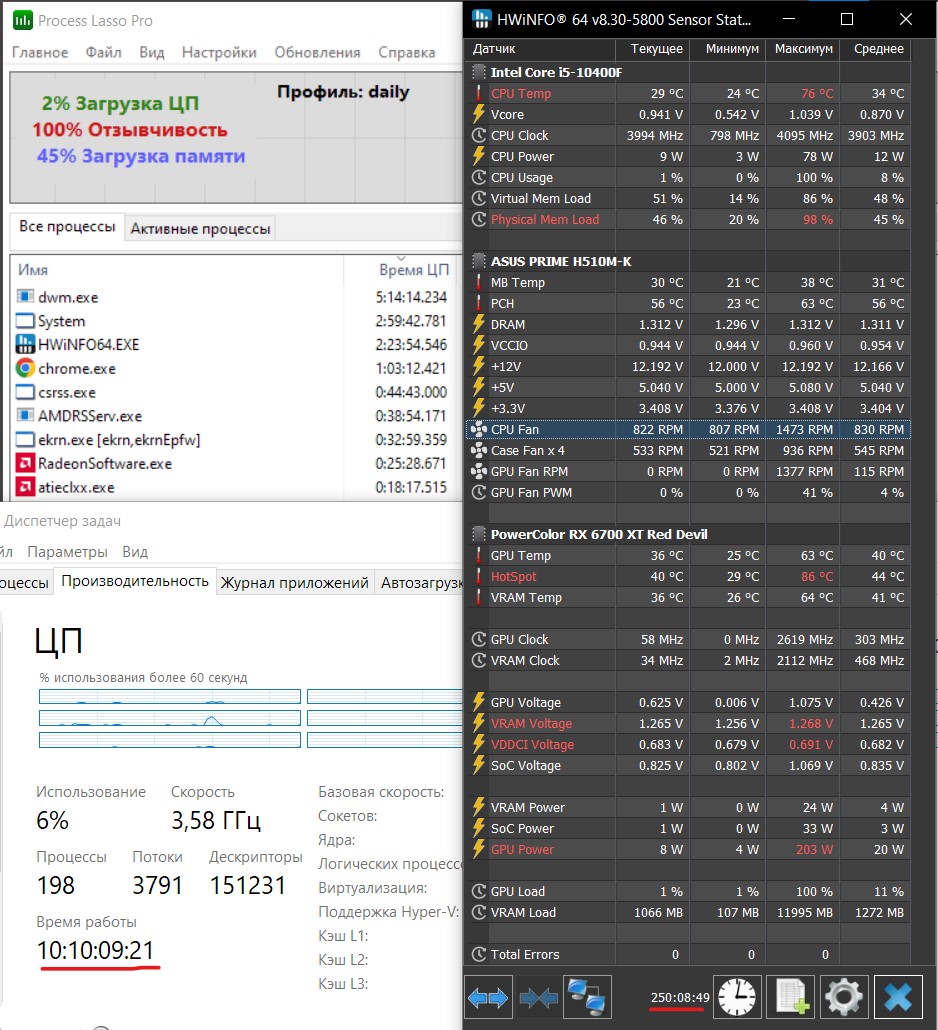Open Главное menu in Process Lasso

(x=40, y=53)
